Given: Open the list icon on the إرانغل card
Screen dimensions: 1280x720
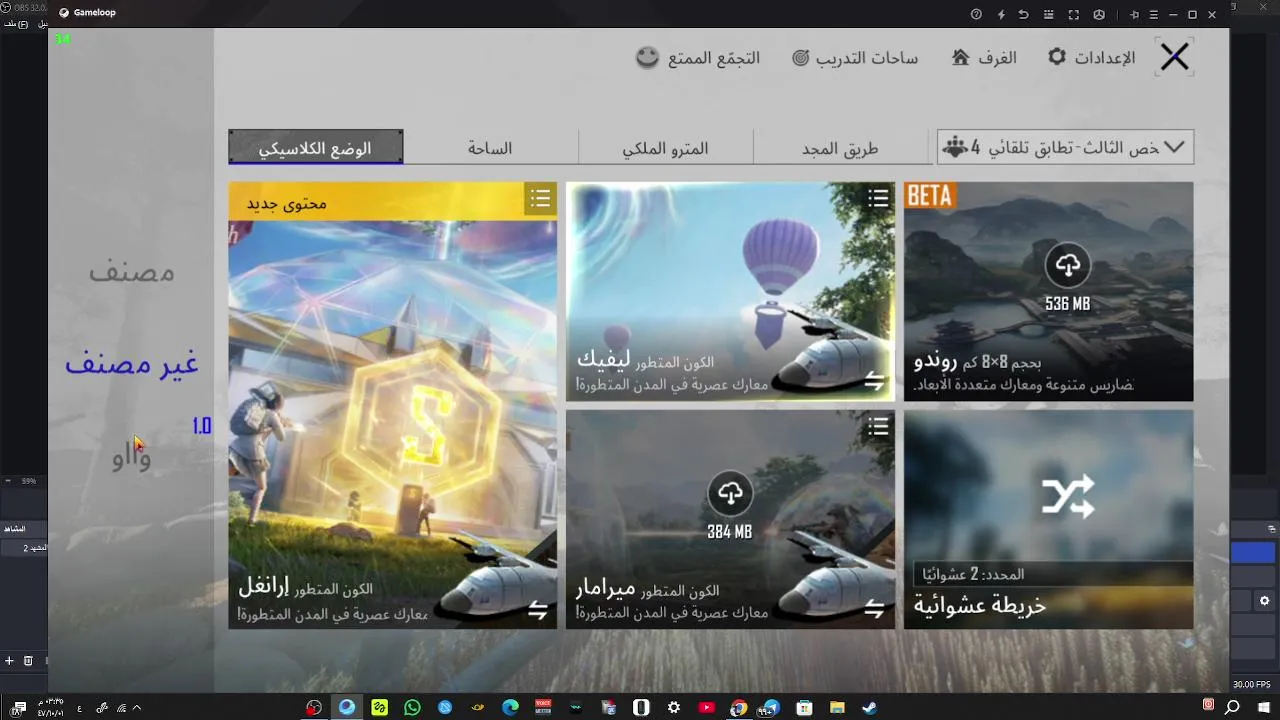Looking at the screenshot, I should pyautogui.click(x=540, y=199).
